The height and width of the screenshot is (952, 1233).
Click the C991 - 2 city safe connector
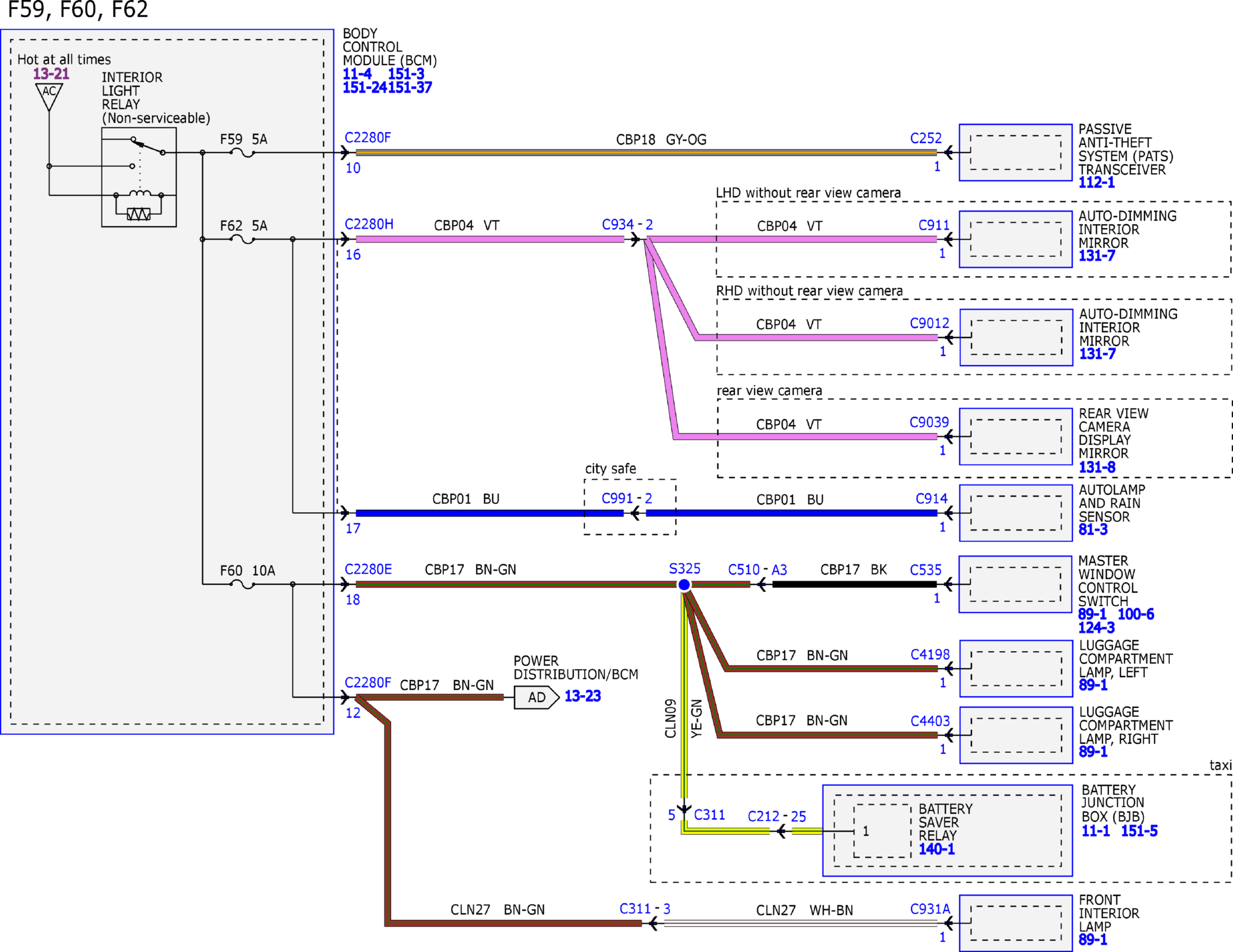point(627,498)
